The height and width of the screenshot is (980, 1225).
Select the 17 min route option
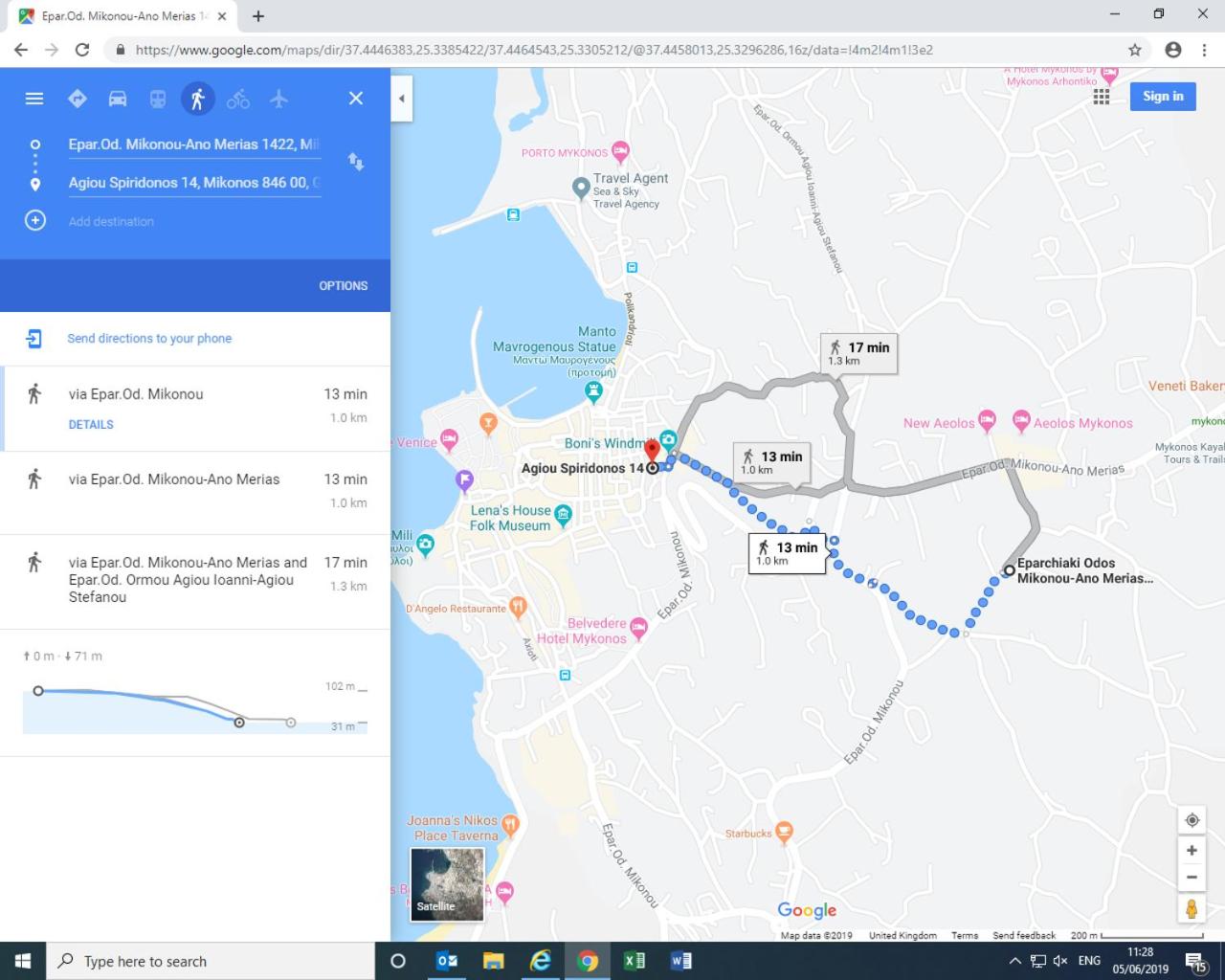point(195,580)
